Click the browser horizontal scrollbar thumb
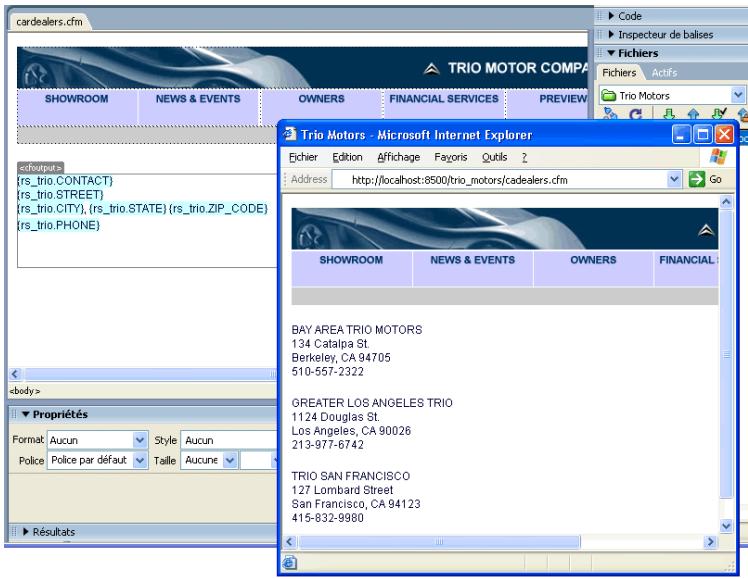The height and width of the screenshot is (579, 748). coord(439,542)
